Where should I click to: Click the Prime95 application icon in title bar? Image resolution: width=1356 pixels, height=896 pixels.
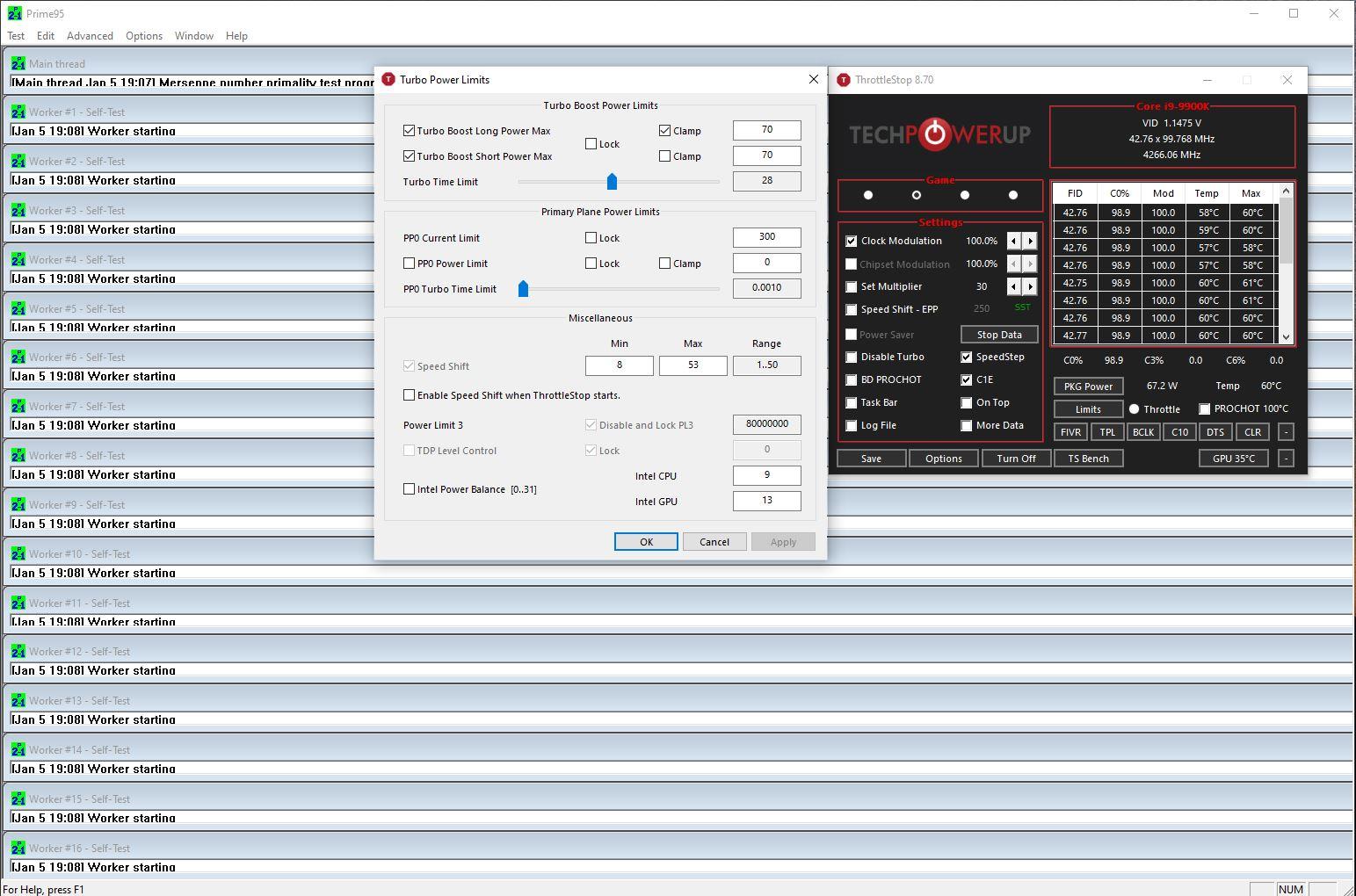(x=14, y=14)
